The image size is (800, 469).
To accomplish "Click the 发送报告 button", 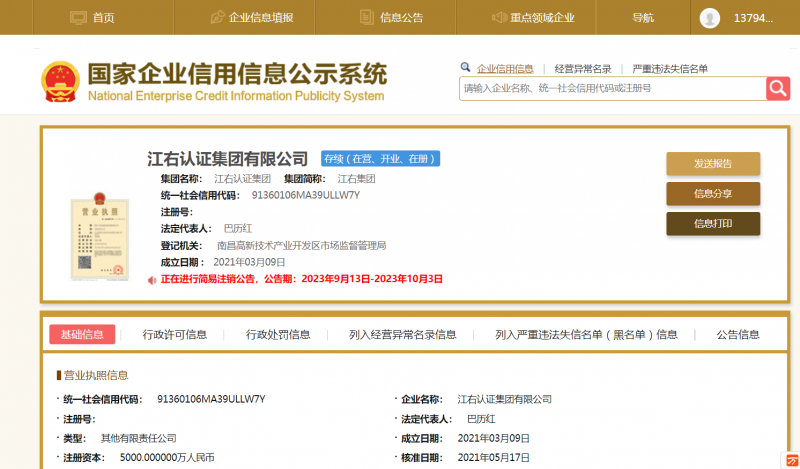I will (x=713, y=164).
